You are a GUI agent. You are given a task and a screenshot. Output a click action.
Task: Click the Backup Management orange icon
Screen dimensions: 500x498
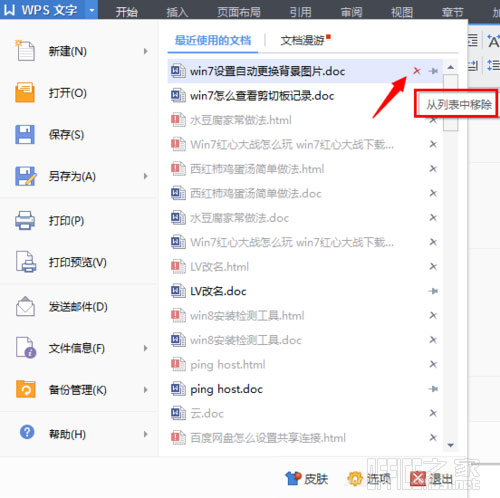click(x=25, y=389)
